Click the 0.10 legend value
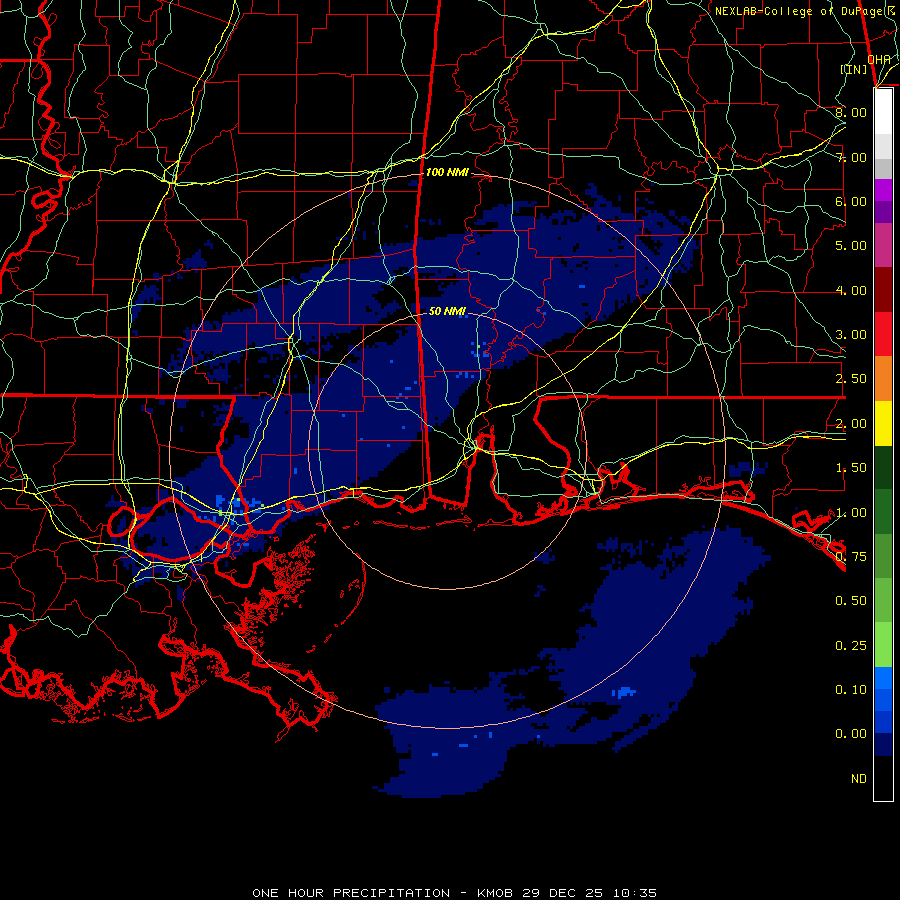This screenshot has height=900, width=900. (851, 690)
